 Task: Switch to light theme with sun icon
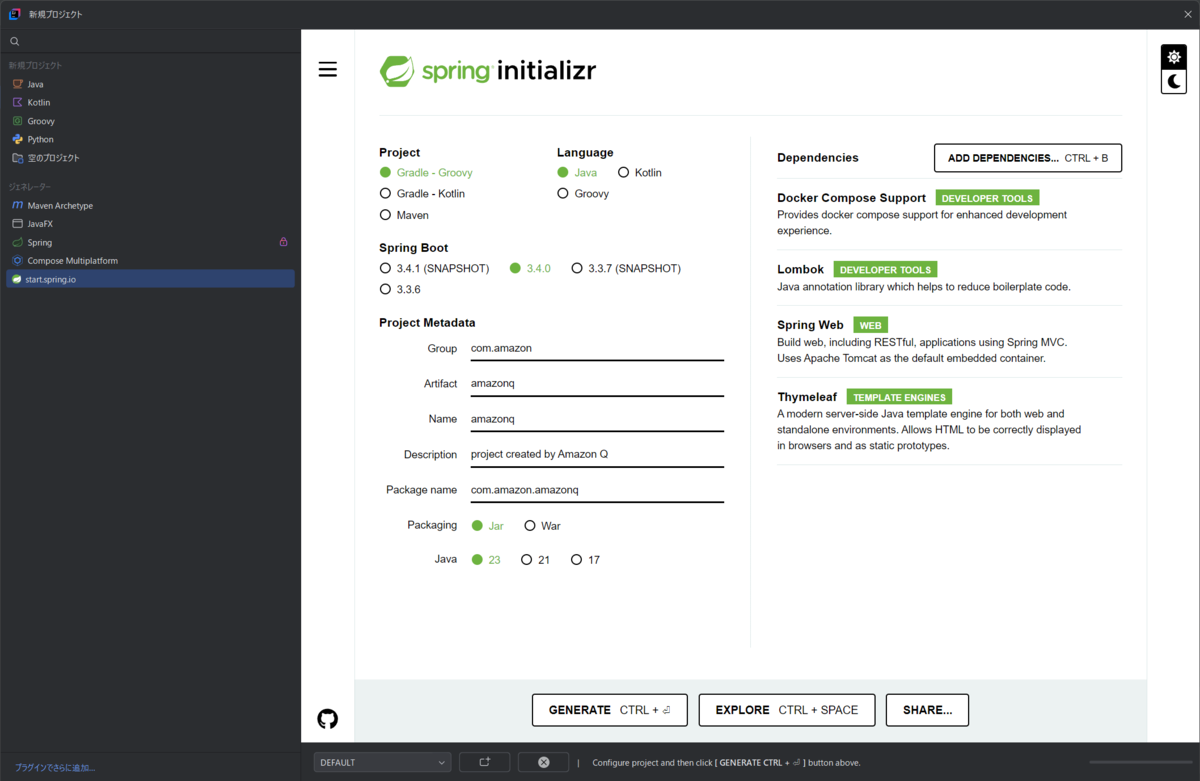click(x=1173, y=57)
